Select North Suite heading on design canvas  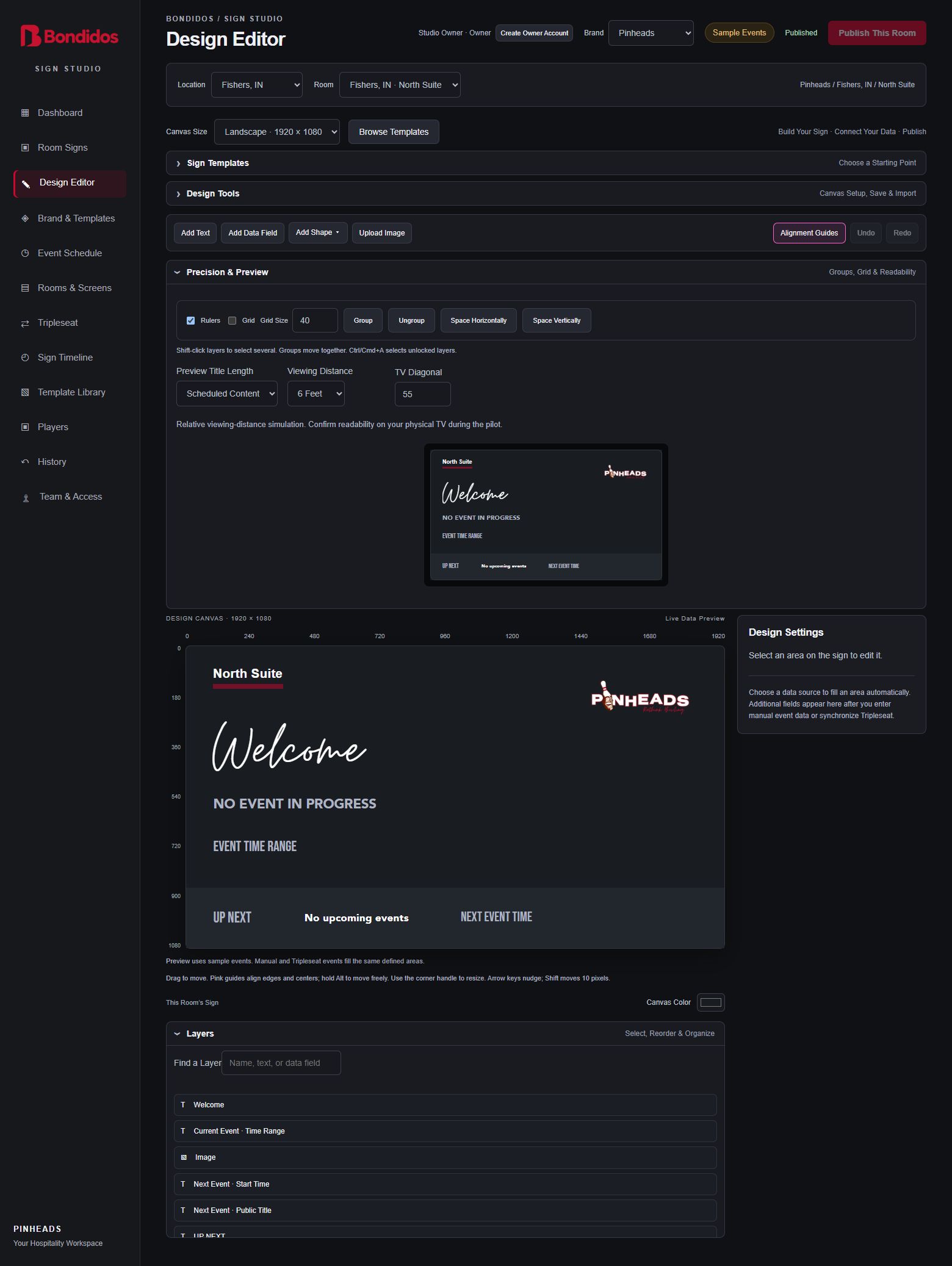[x=247, y=674]
